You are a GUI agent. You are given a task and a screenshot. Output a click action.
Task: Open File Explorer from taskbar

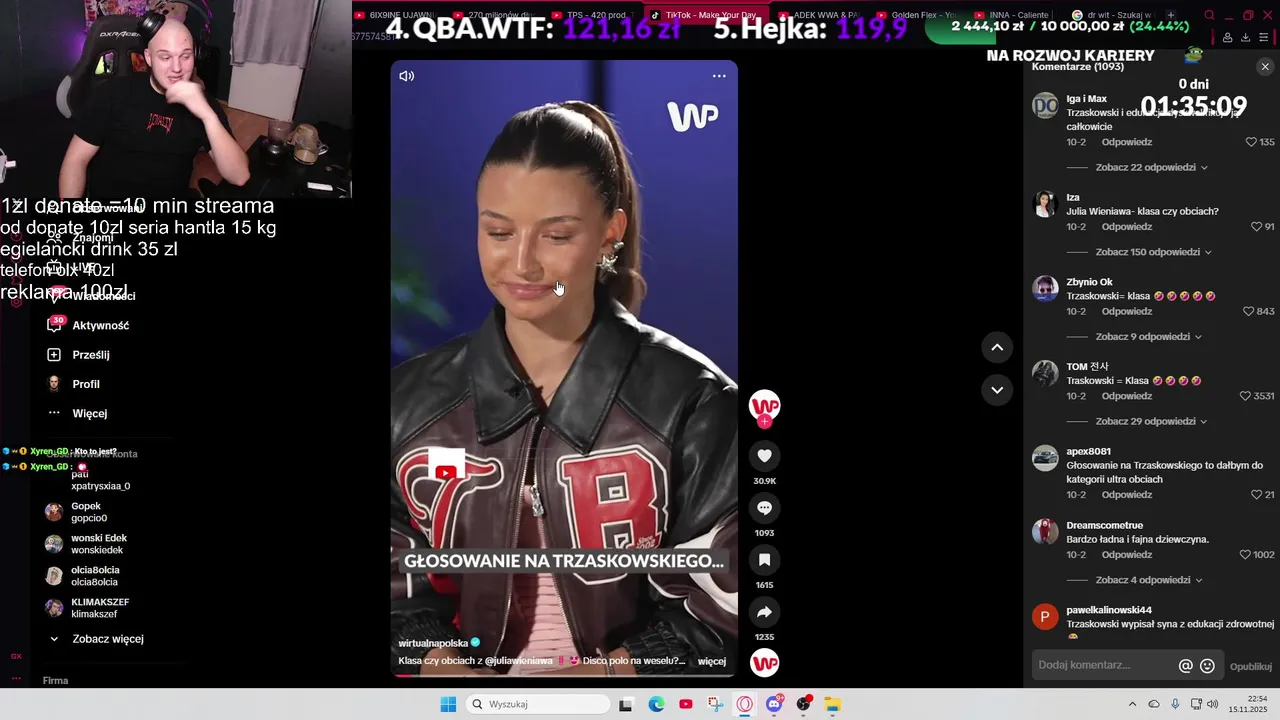pyautogui.click(x=833, y=704)
